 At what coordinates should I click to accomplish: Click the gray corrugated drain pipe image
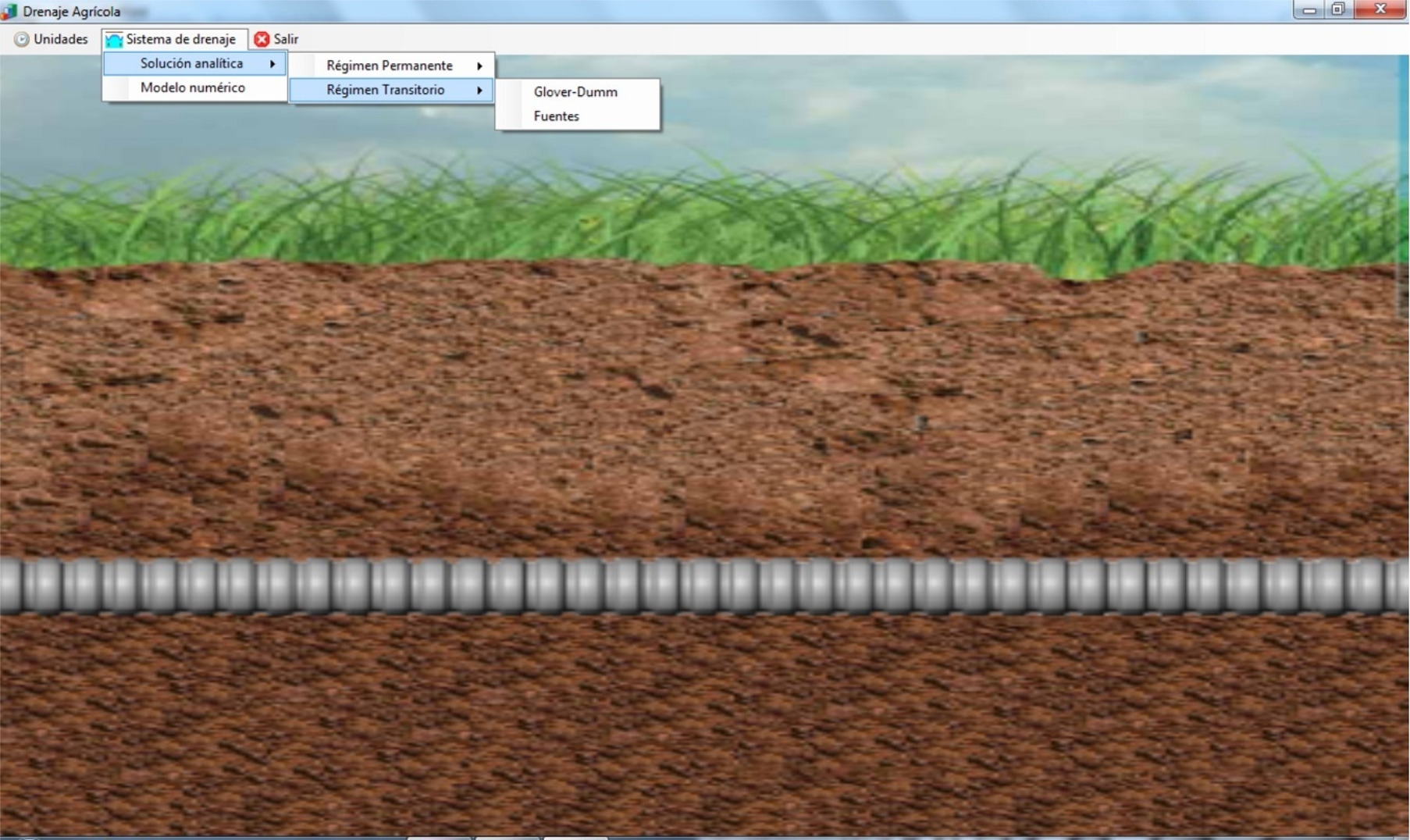click(703, 586)
